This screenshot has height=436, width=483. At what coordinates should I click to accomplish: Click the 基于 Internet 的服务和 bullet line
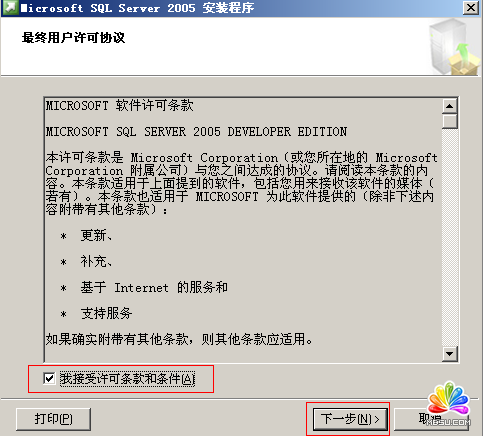click(154, 287)
